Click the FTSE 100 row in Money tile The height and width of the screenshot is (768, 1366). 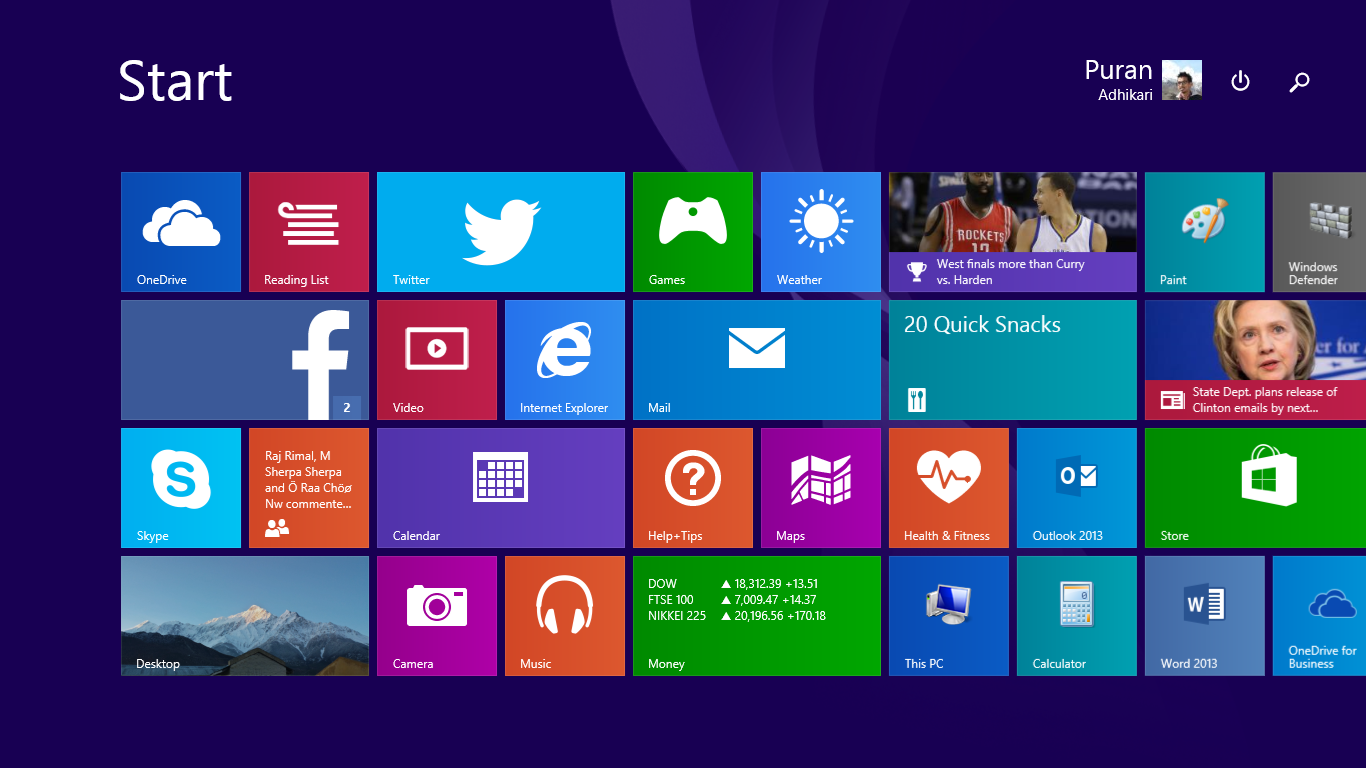click(732, 600)
